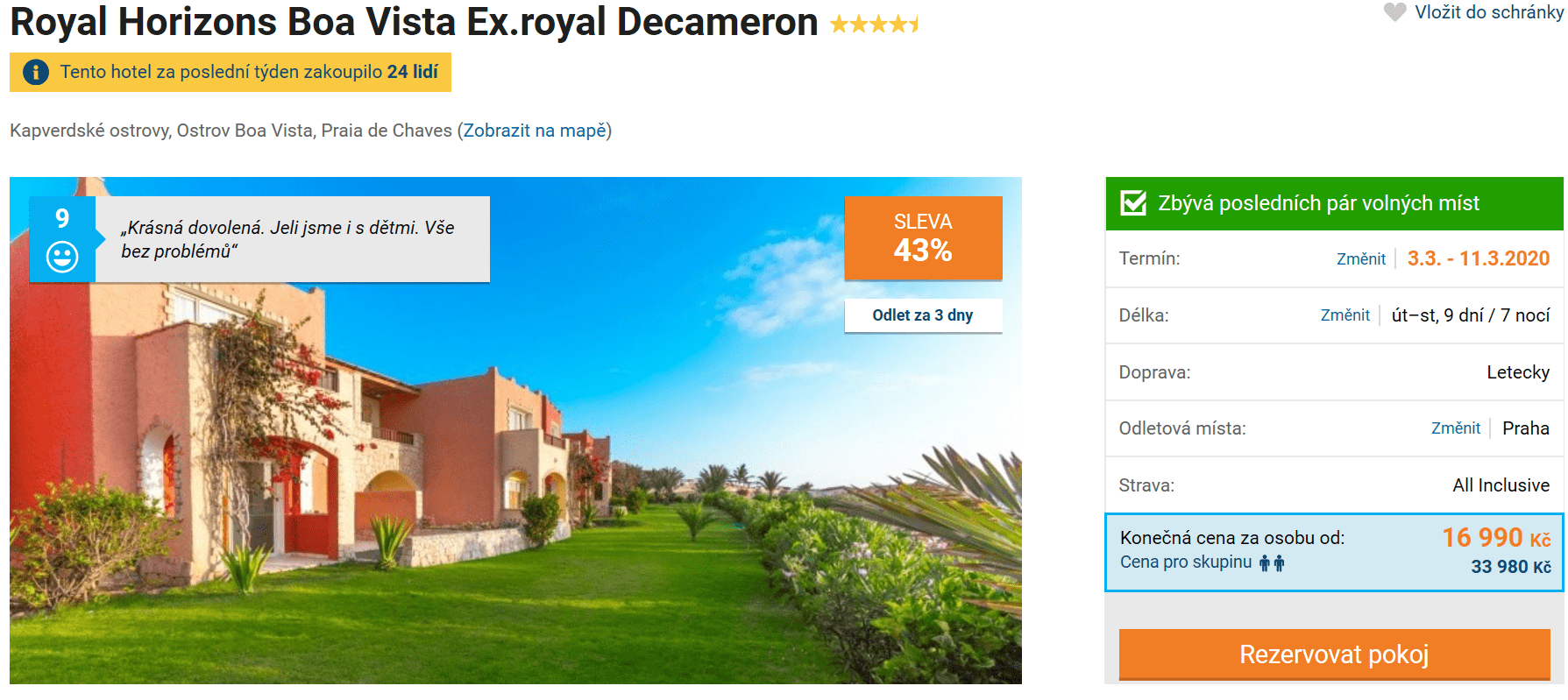Open the 'Zobrazit na mapě' map link
Image resolution: width=1568 pixels, height=700 pixels.
[535, 131]
